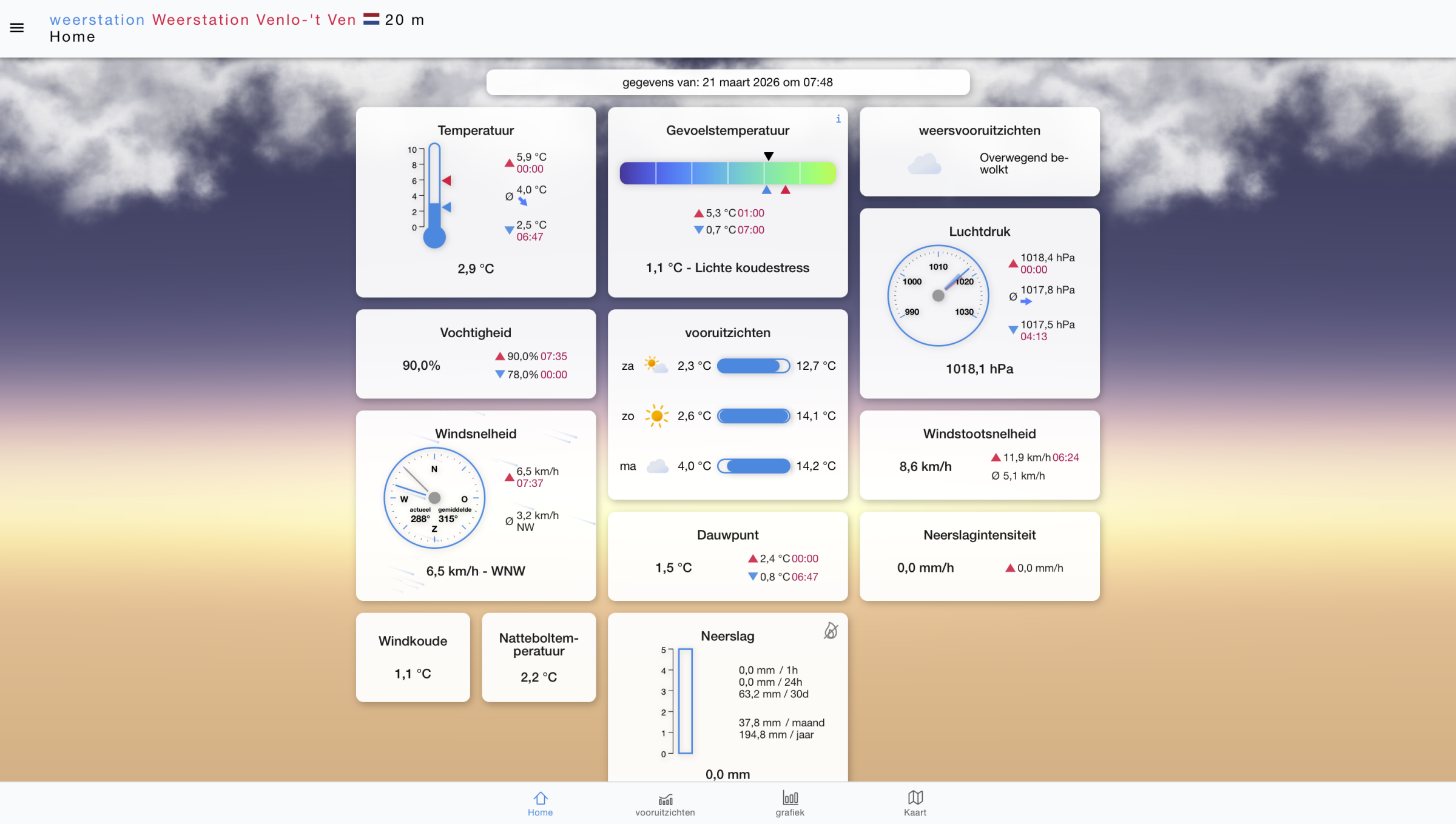Switch to the grafiek tab
This screenshot has height=824, width=1456.
pos(790,803)
